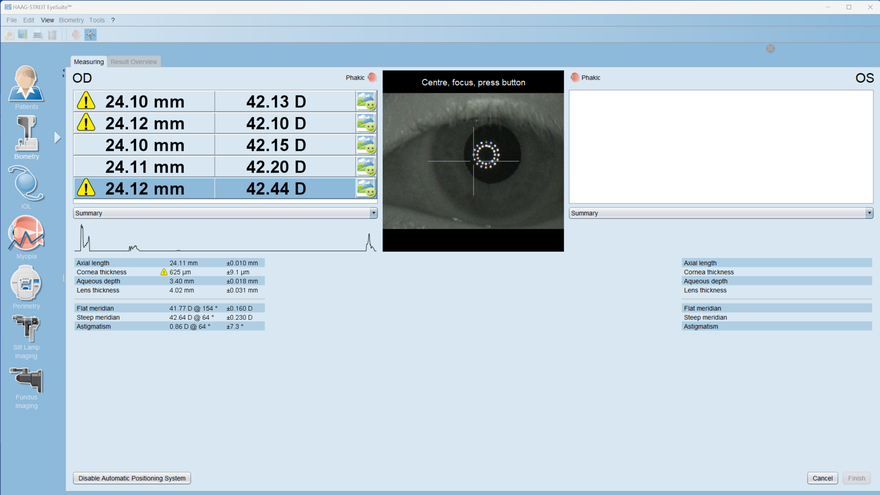This screenshot has height=495, width=880.
Task: Open image for 42.44 D measurement row
Action: point(366,189)
